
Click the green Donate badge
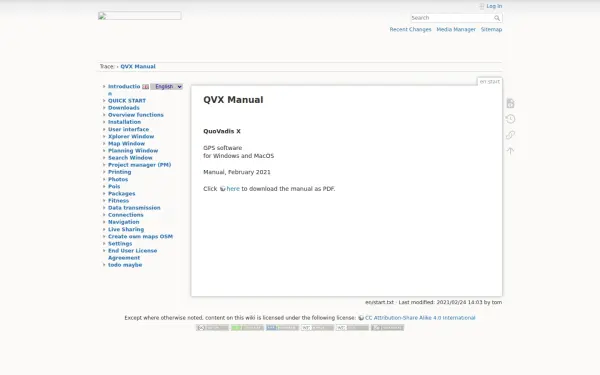247,328
